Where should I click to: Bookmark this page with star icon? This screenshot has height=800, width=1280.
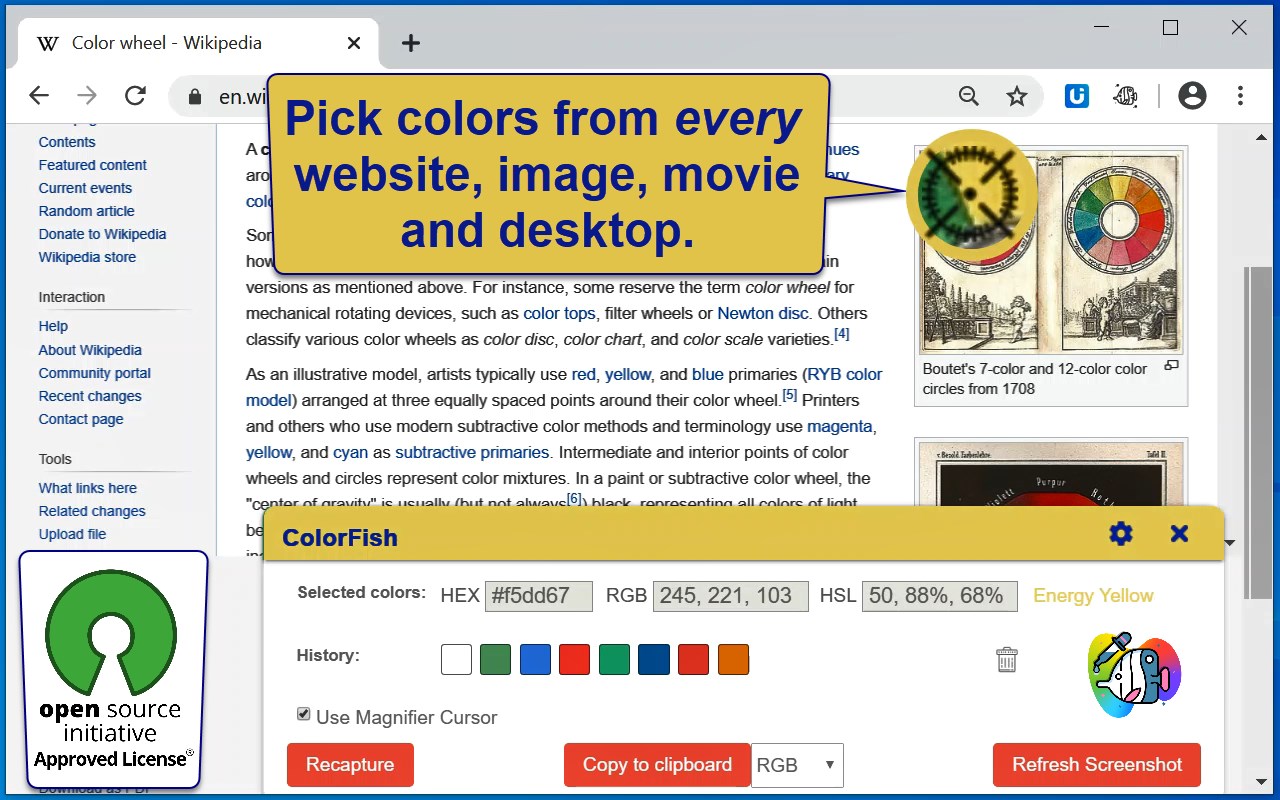coord(1017,96)
